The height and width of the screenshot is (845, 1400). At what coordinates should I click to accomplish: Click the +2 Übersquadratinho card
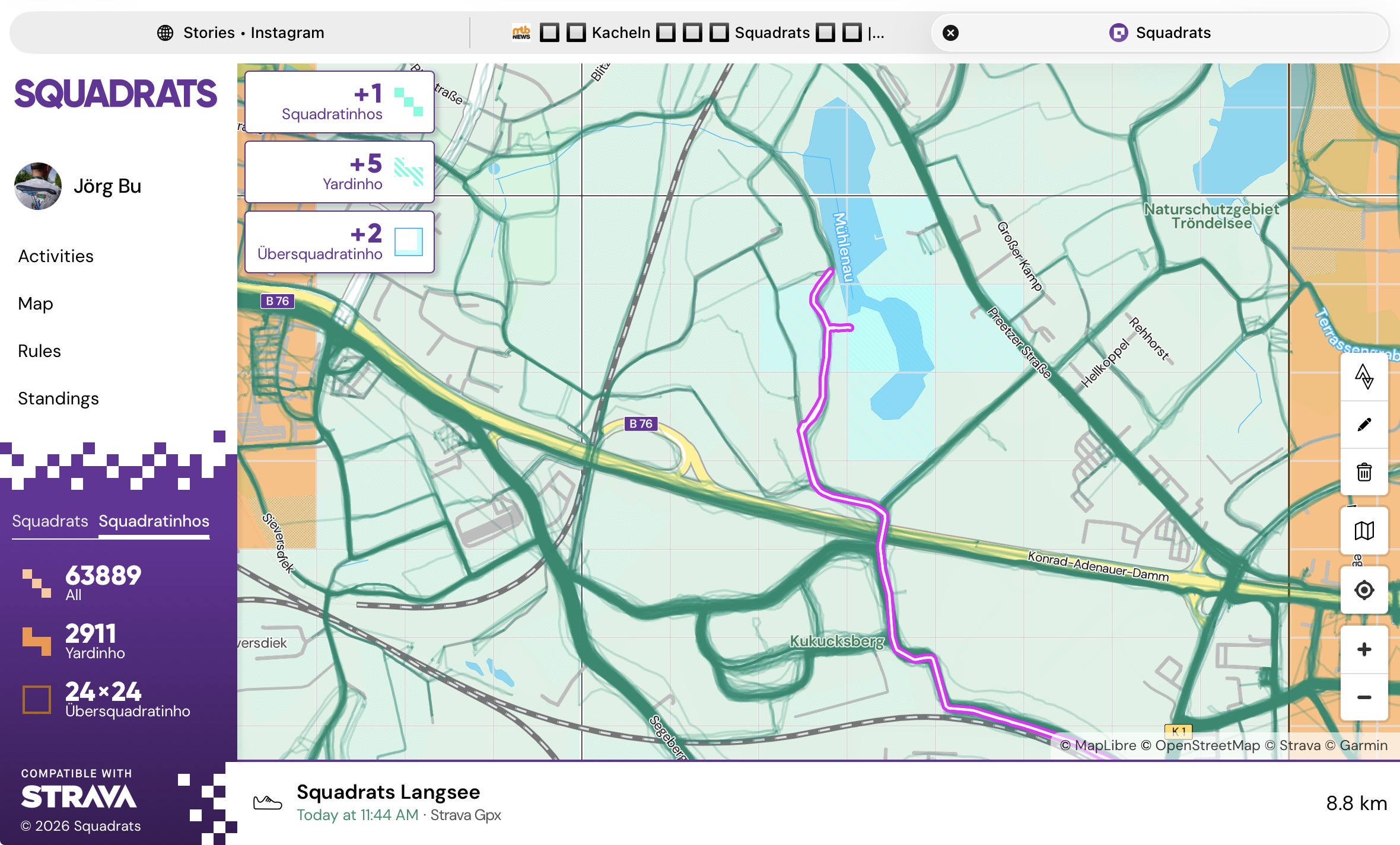pyautogui.click(x=339, y=242)
